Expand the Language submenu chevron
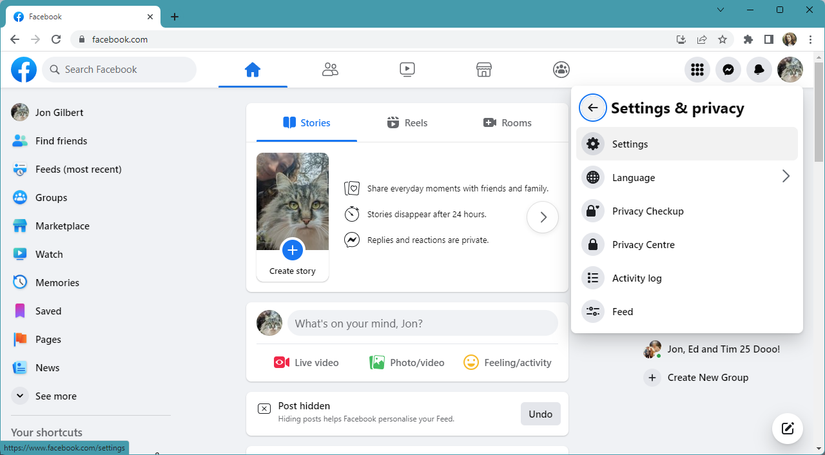This screenshot has height=455, width=825. tap(785, 177)
